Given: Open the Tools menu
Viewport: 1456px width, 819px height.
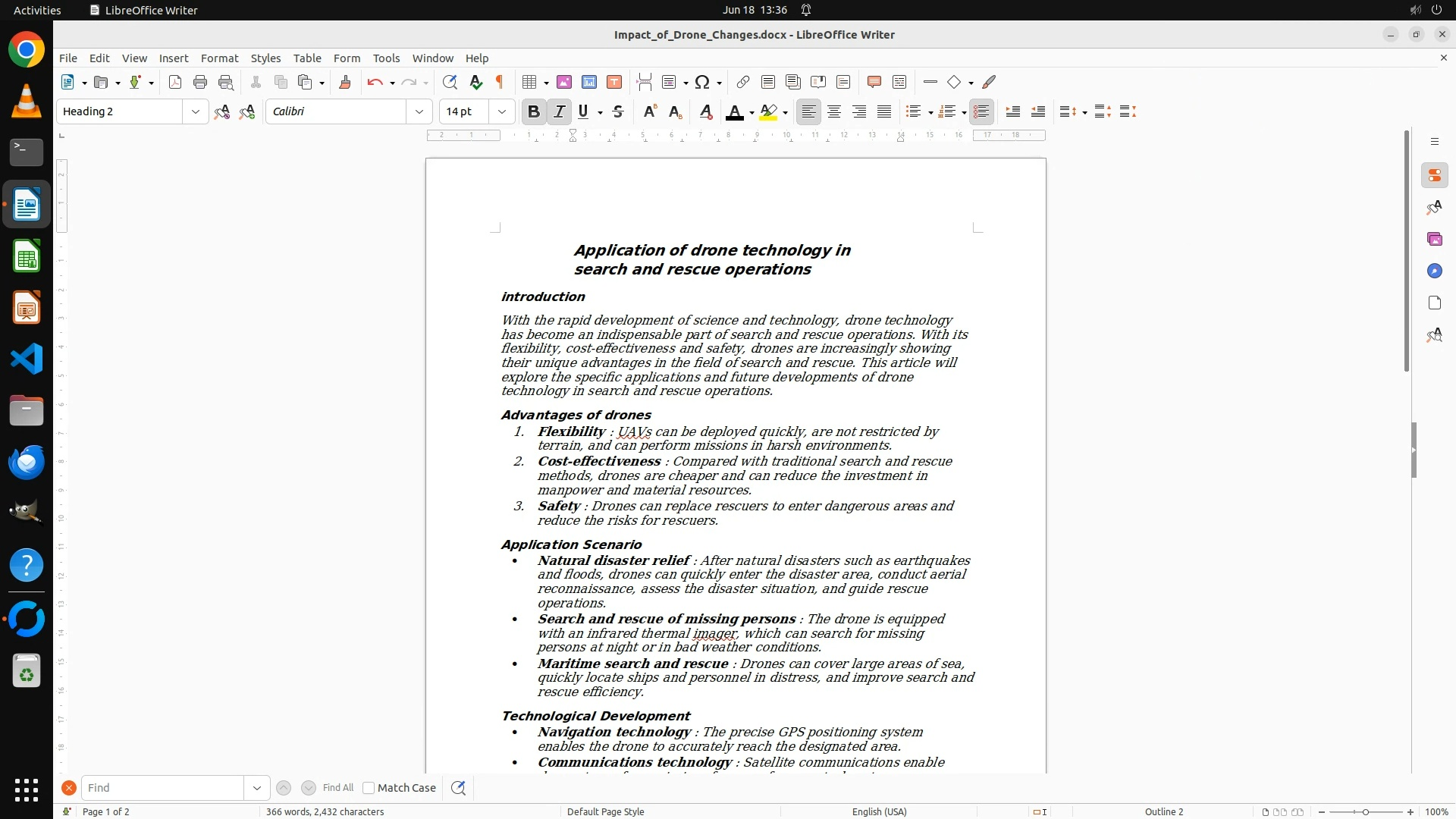Looking at the screenshot, I should (x=386, y=58).
